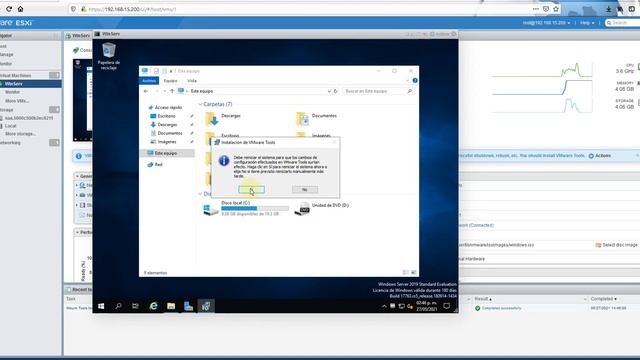Open More VMs... in Navigator

[x=17, y=101]
